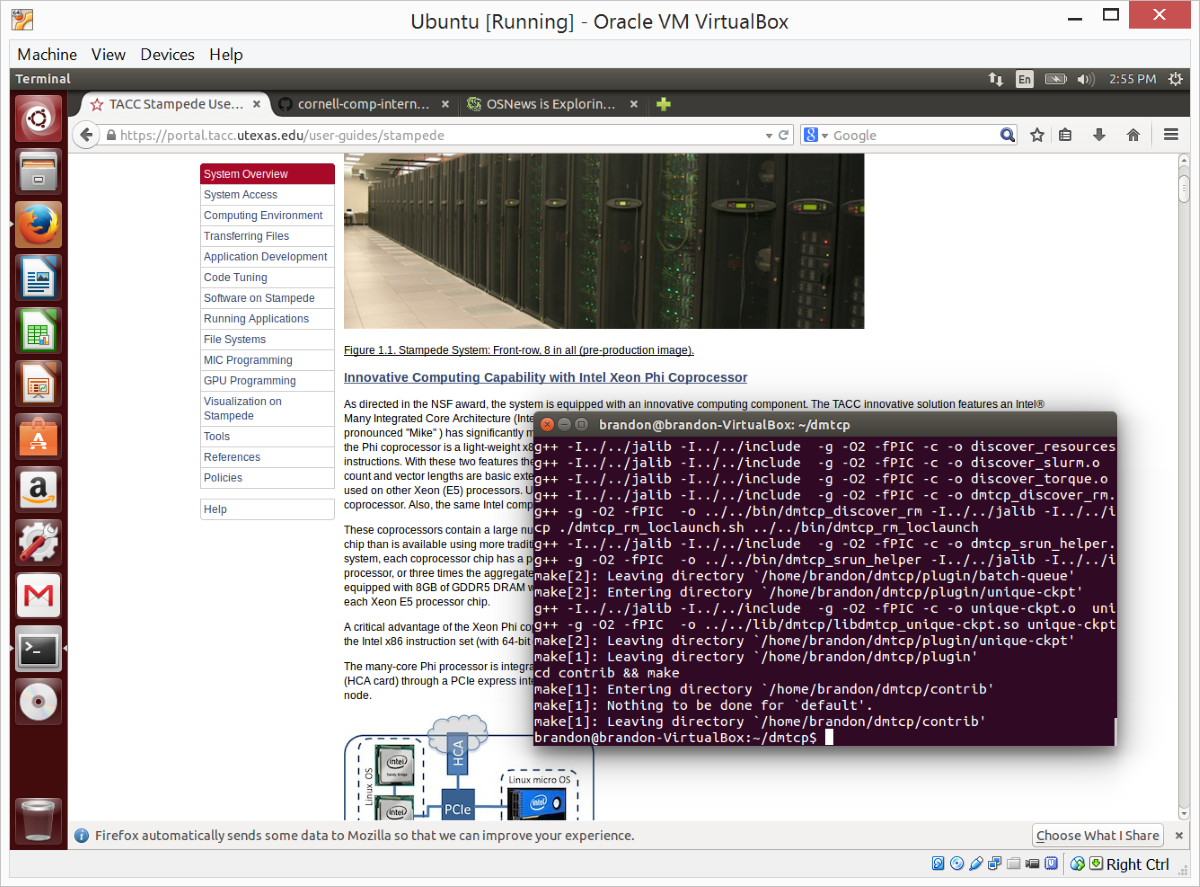1200x887 pixels.
Task: Open keyboard layout En indicator
Action: (x=1024, y=79)
